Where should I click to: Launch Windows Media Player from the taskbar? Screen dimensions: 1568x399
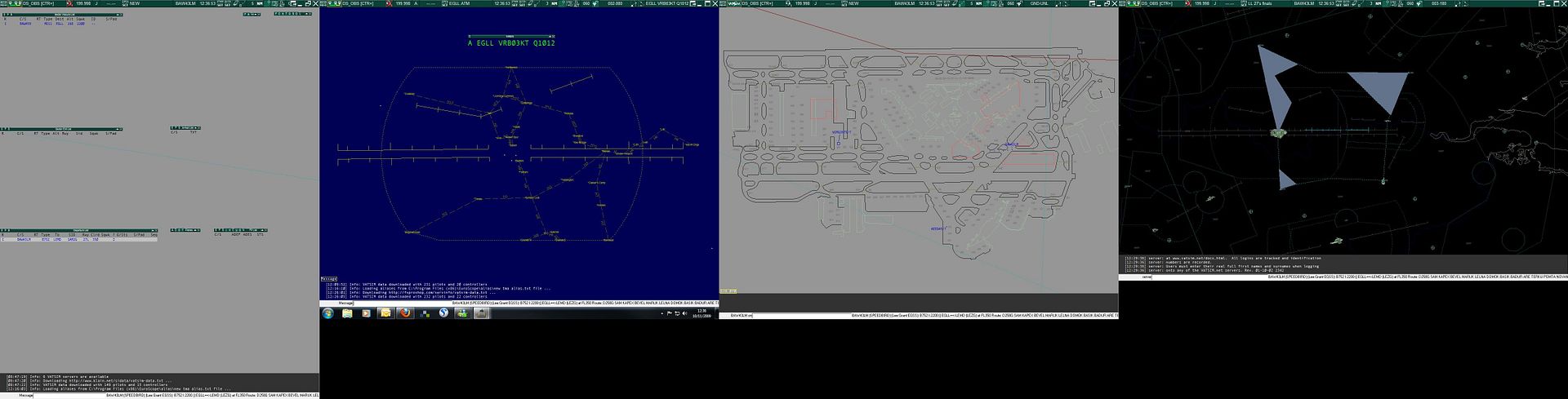point(366,313)
